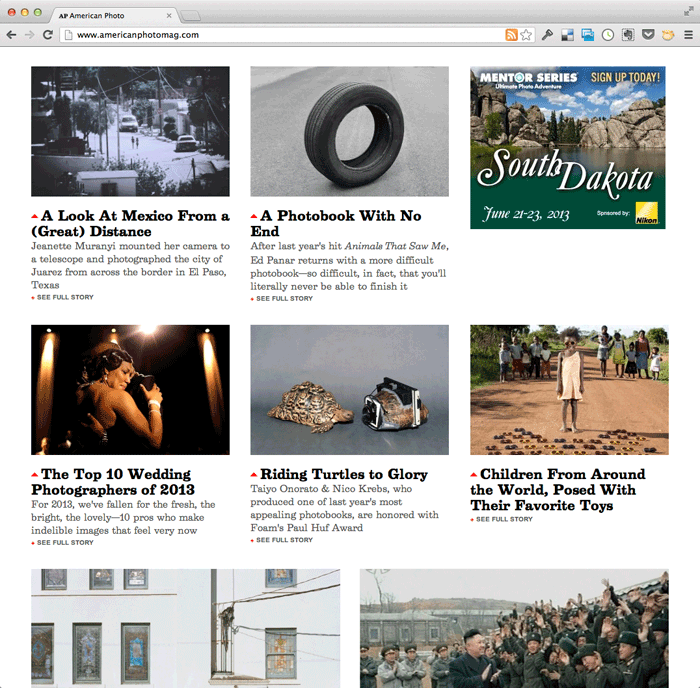Open a new tab
700x688 pixels.
192,15
